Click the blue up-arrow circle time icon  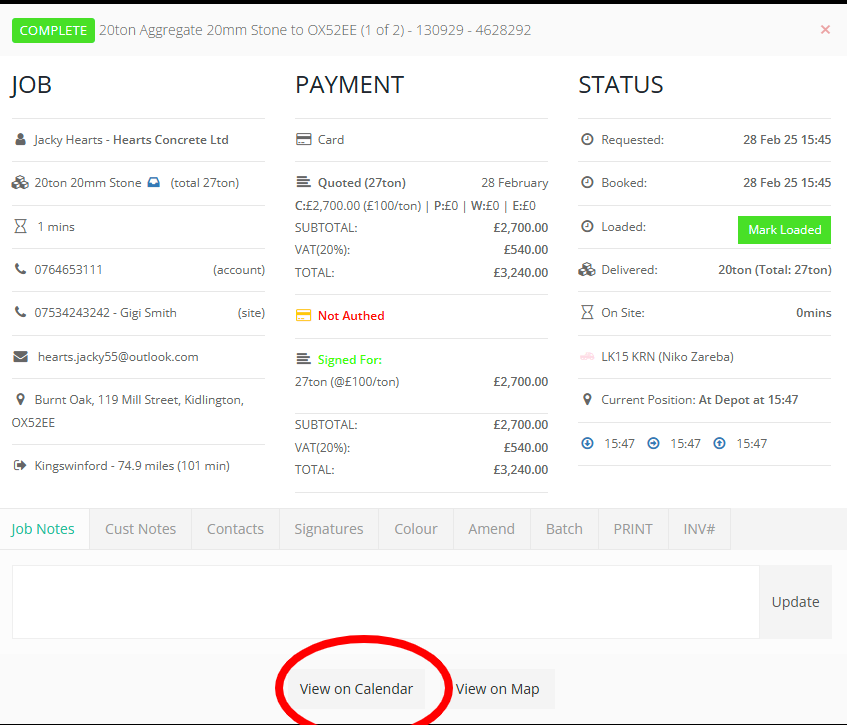coord(720,443)
